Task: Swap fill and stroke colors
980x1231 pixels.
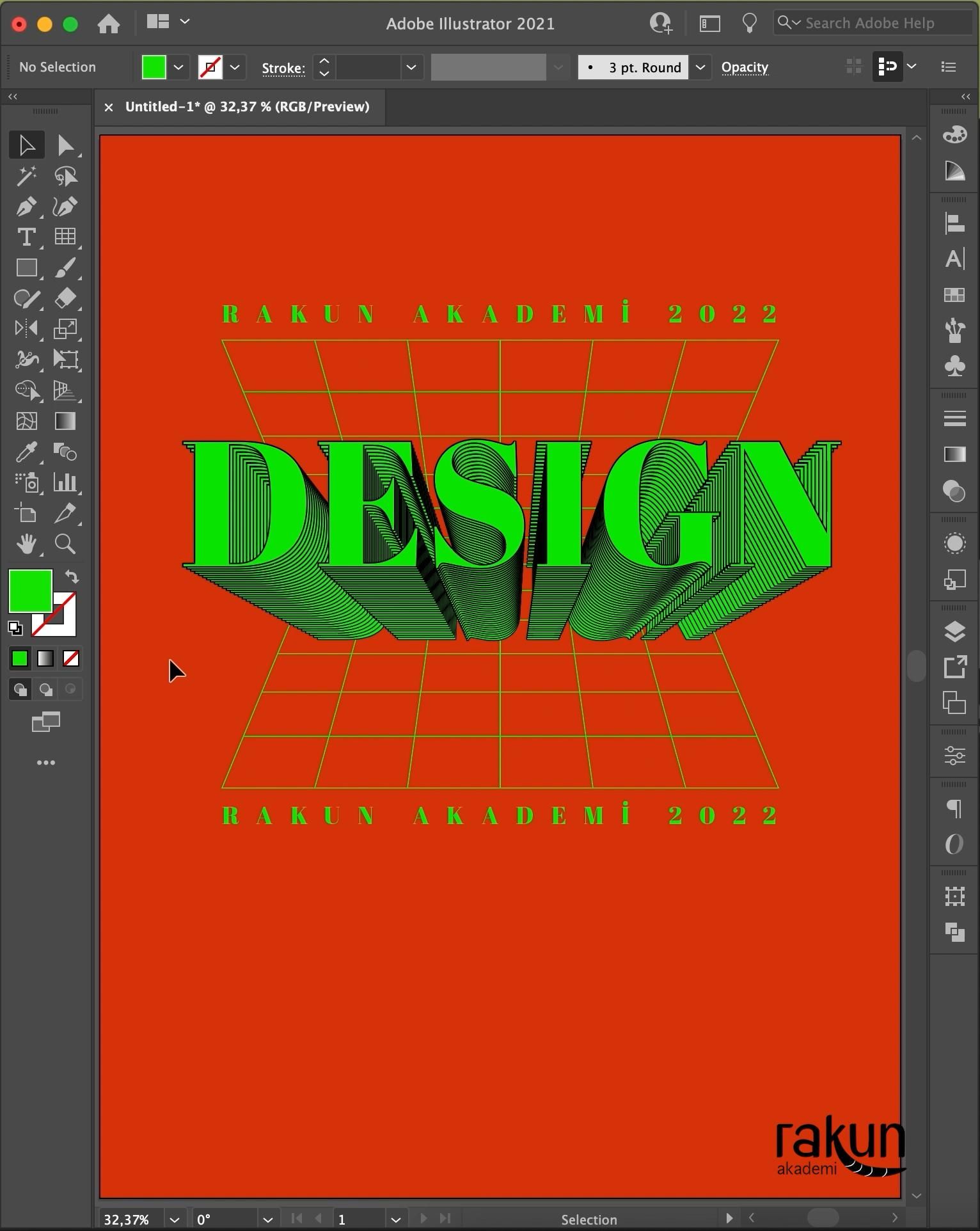Action: (x=72, y=577)
